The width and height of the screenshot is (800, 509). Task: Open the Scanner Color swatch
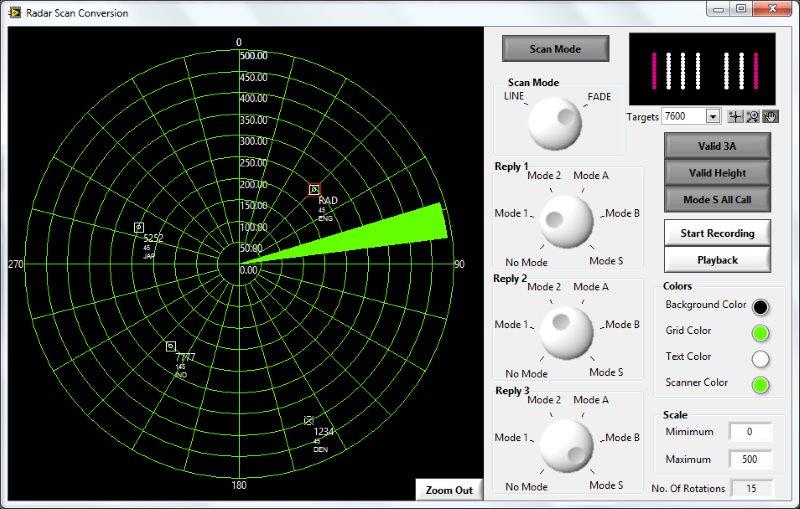coord(761,384)
